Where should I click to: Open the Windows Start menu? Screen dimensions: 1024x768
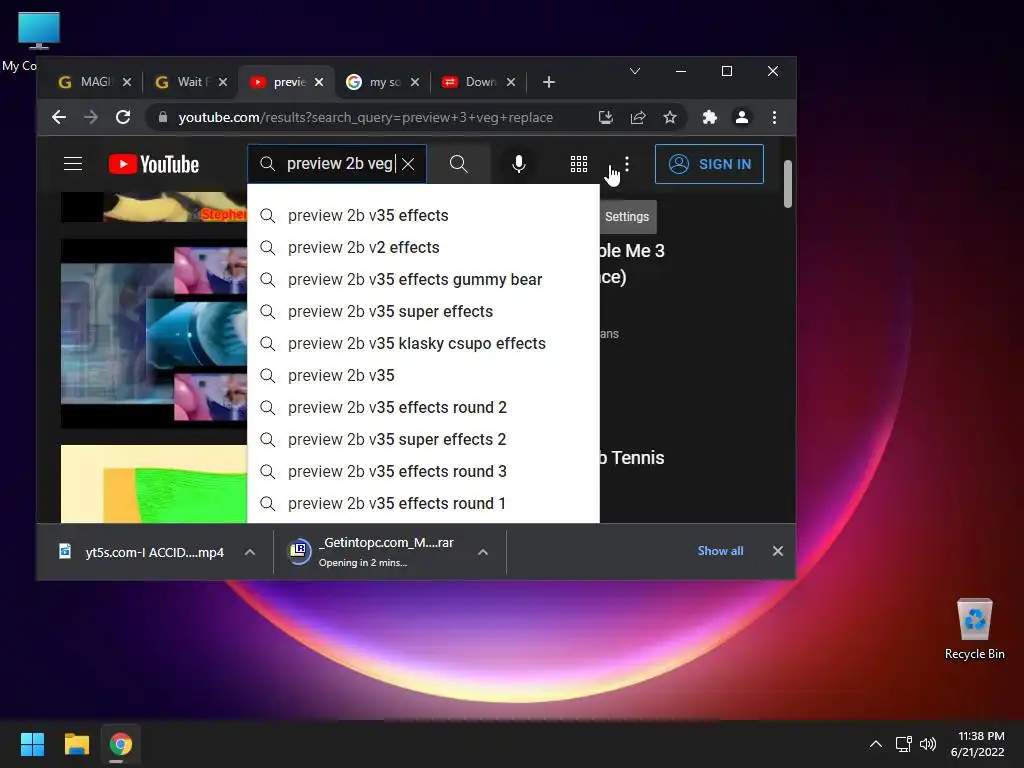[x=32, y=744]
